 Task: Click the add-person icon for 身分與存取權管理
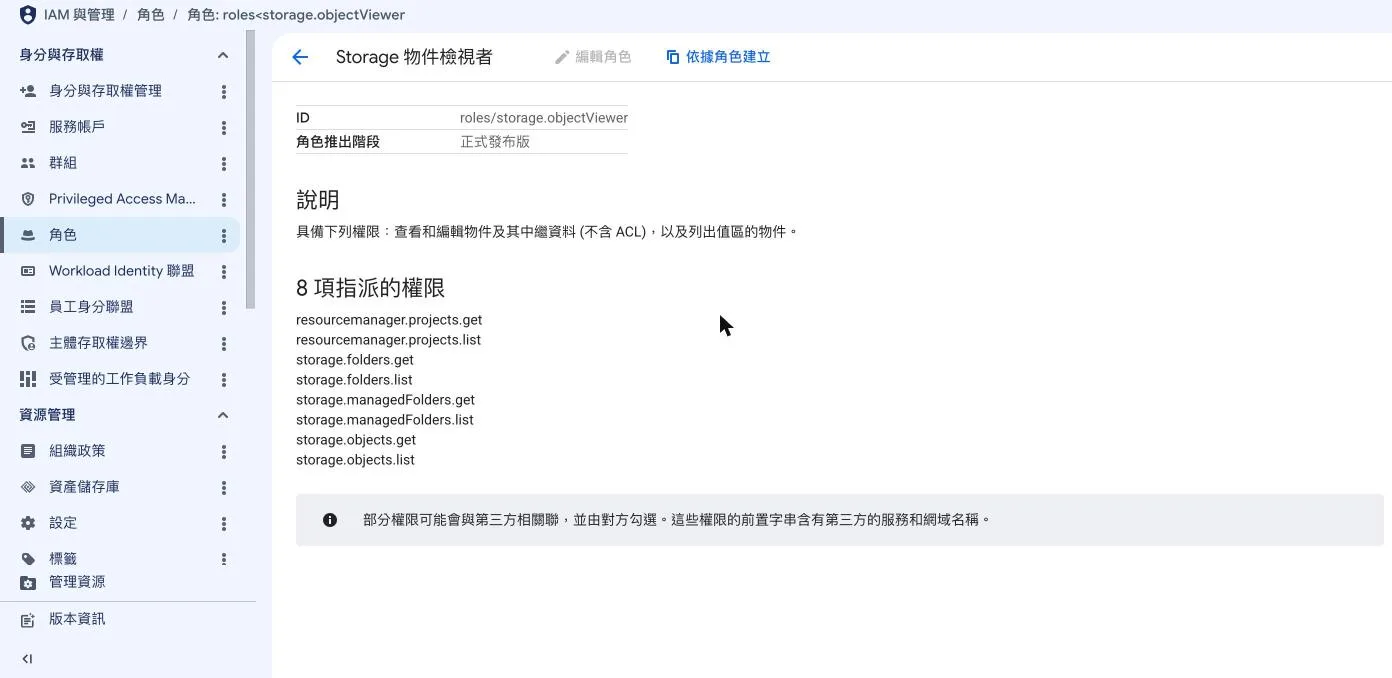[x=28, y=91]
